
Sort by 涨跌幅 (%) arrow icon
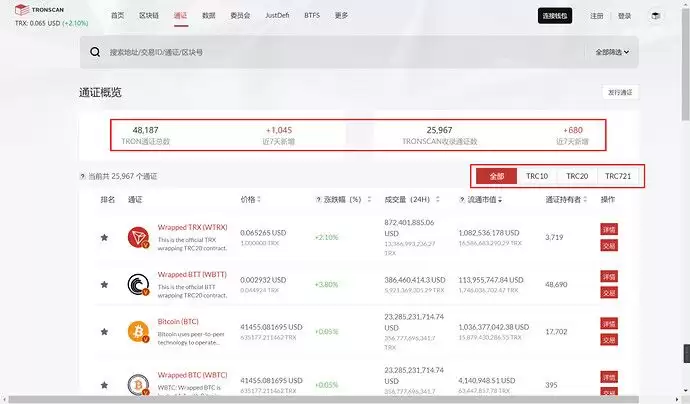click(369, 199)
